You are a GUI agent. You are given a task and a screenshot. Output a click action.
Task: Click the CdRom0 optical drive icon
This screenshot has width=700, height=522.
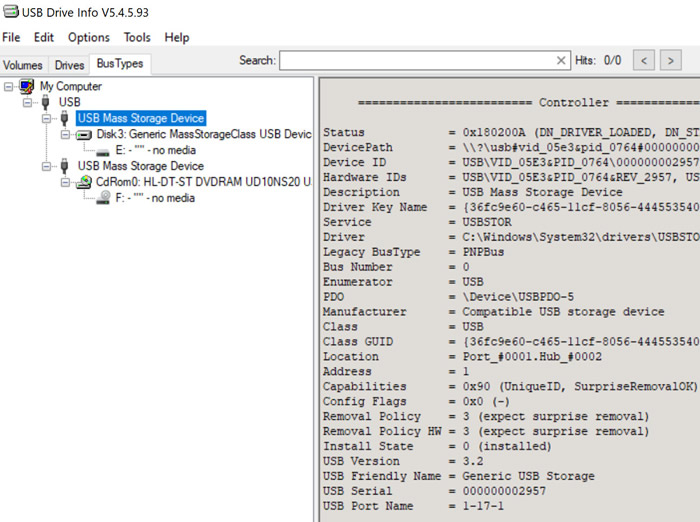(x=84, y=182)
